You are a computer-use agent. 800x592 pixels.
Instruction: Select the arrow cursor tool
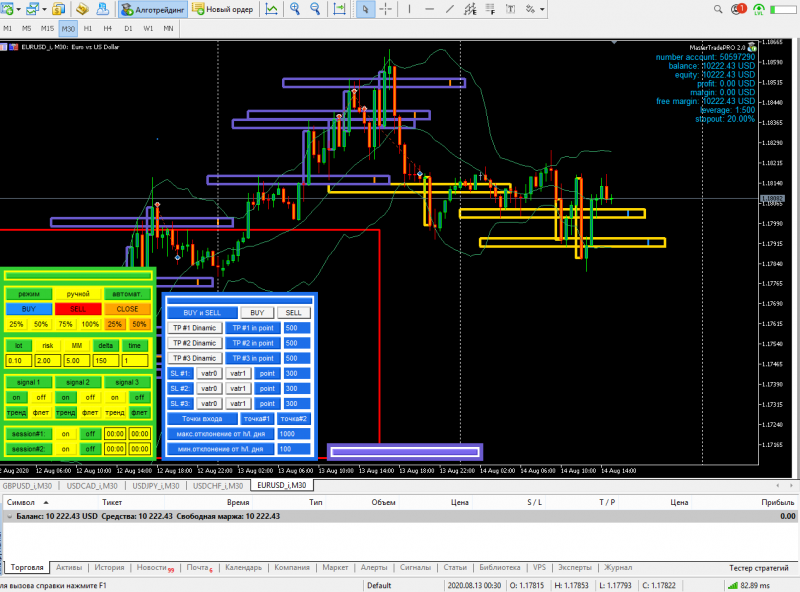[x=365, y=9]
